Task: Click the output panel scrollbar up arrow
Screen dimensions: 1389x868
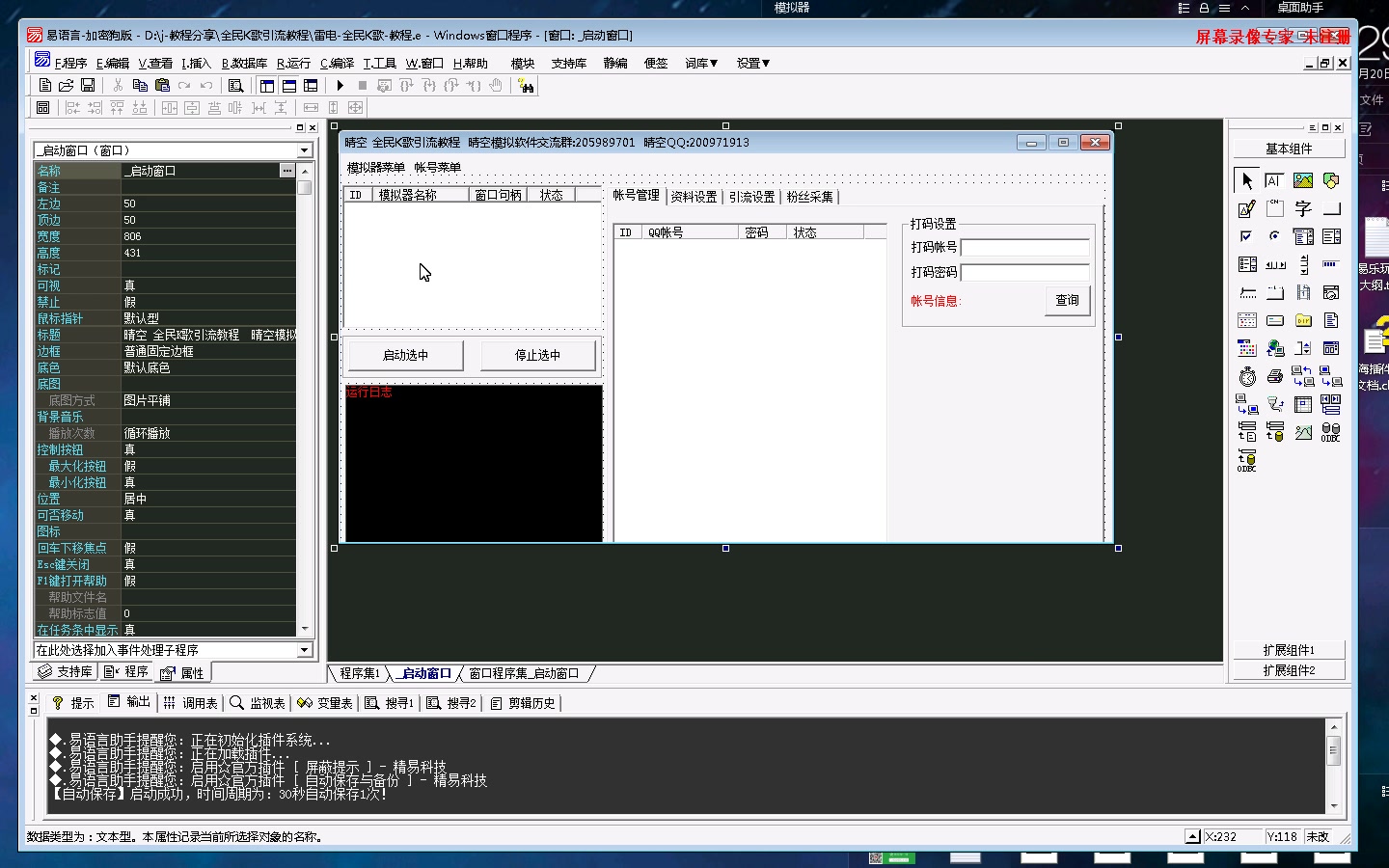Action: (1334, 727)
